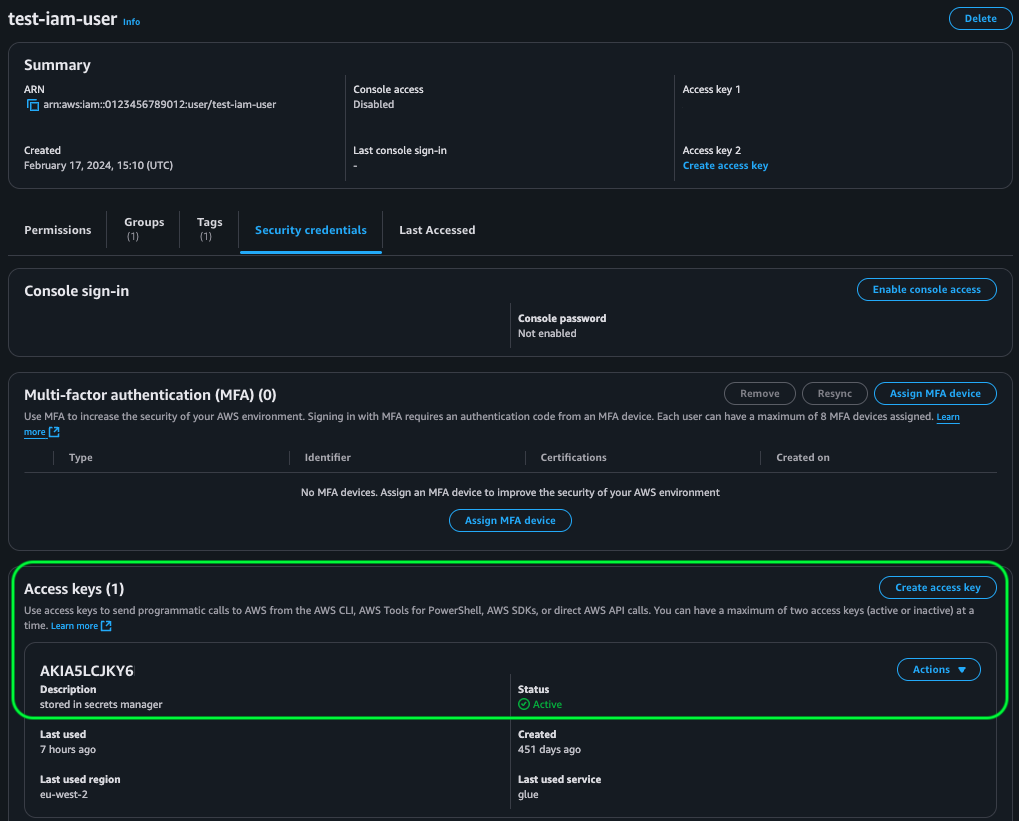Viewport: 1019px width, 821px height.
Task: View the Last Accessed tab
Action: click(x=437, y=230)
